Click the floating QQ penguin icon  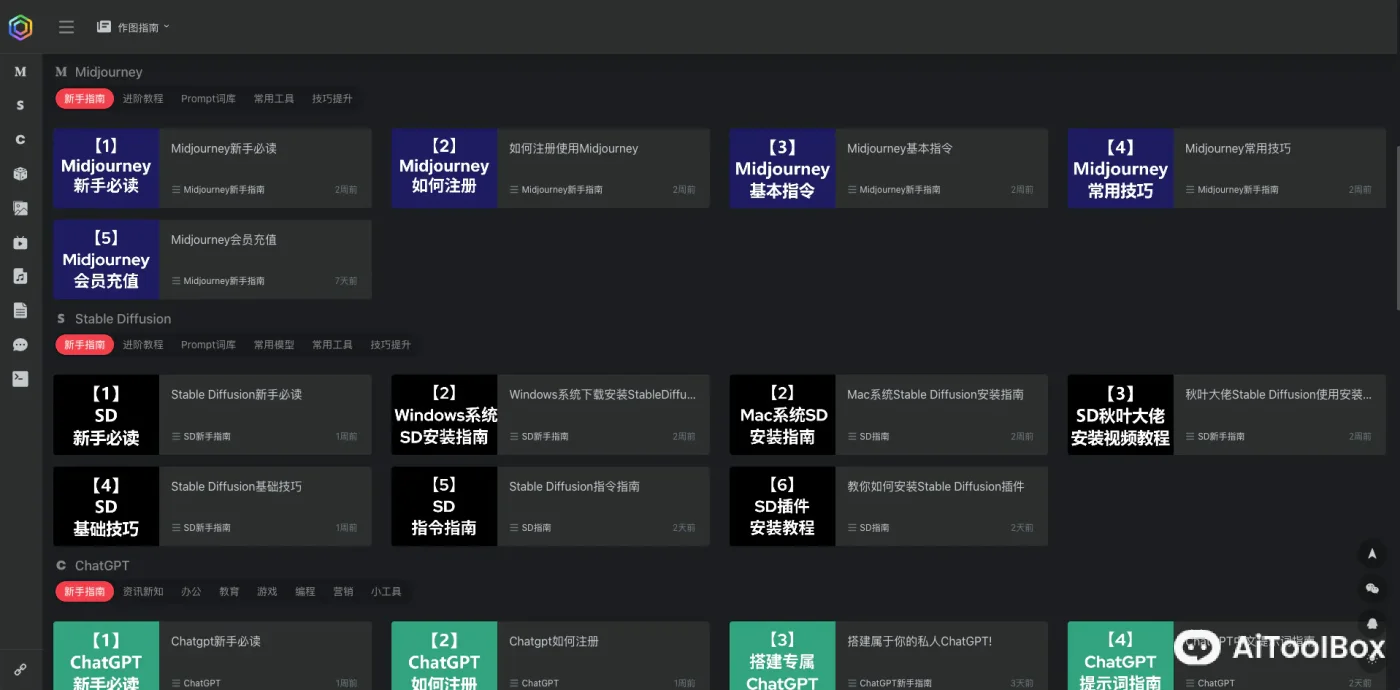click(1372, 623)
